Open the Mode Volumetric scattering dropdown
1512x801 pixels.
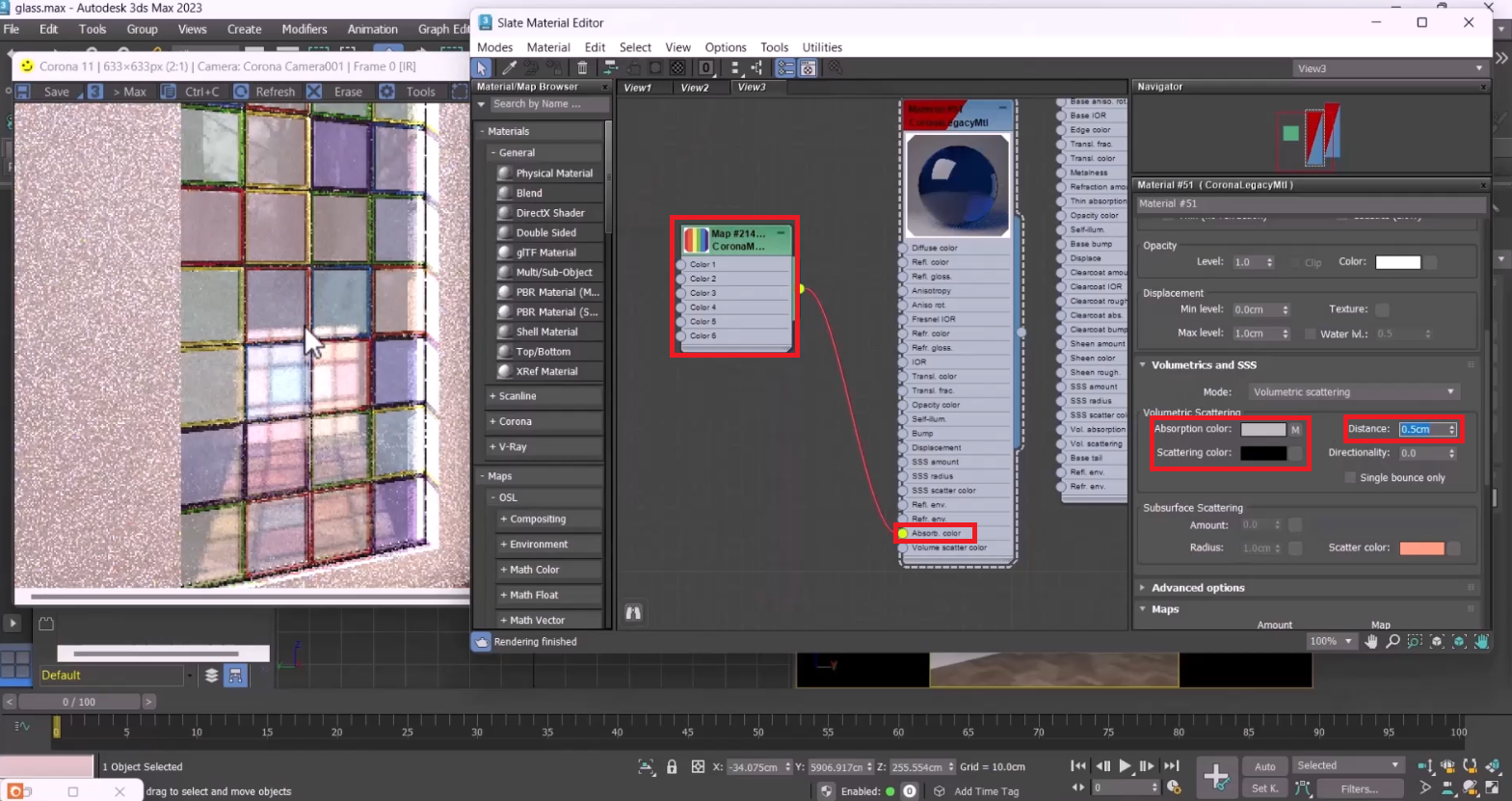coord(1353,392)
